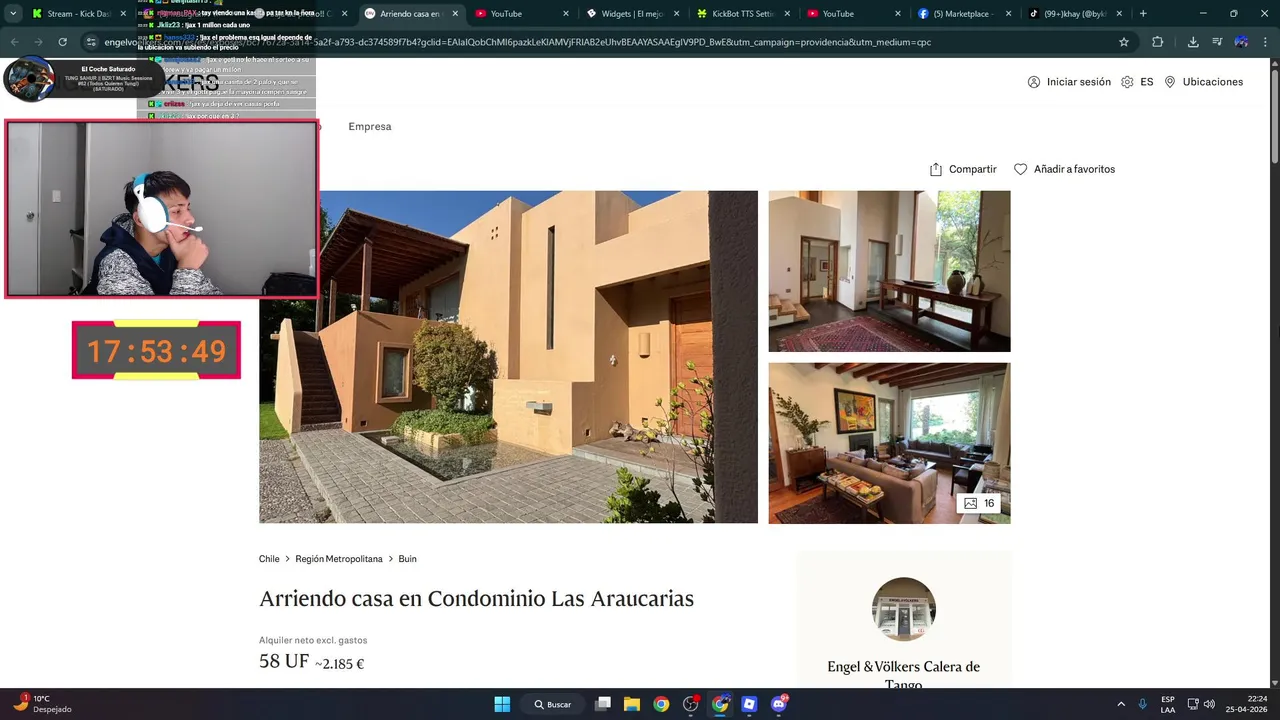
Task: Open network icon in system tray
Action: pyautogui.click(x=1193, y=704)
